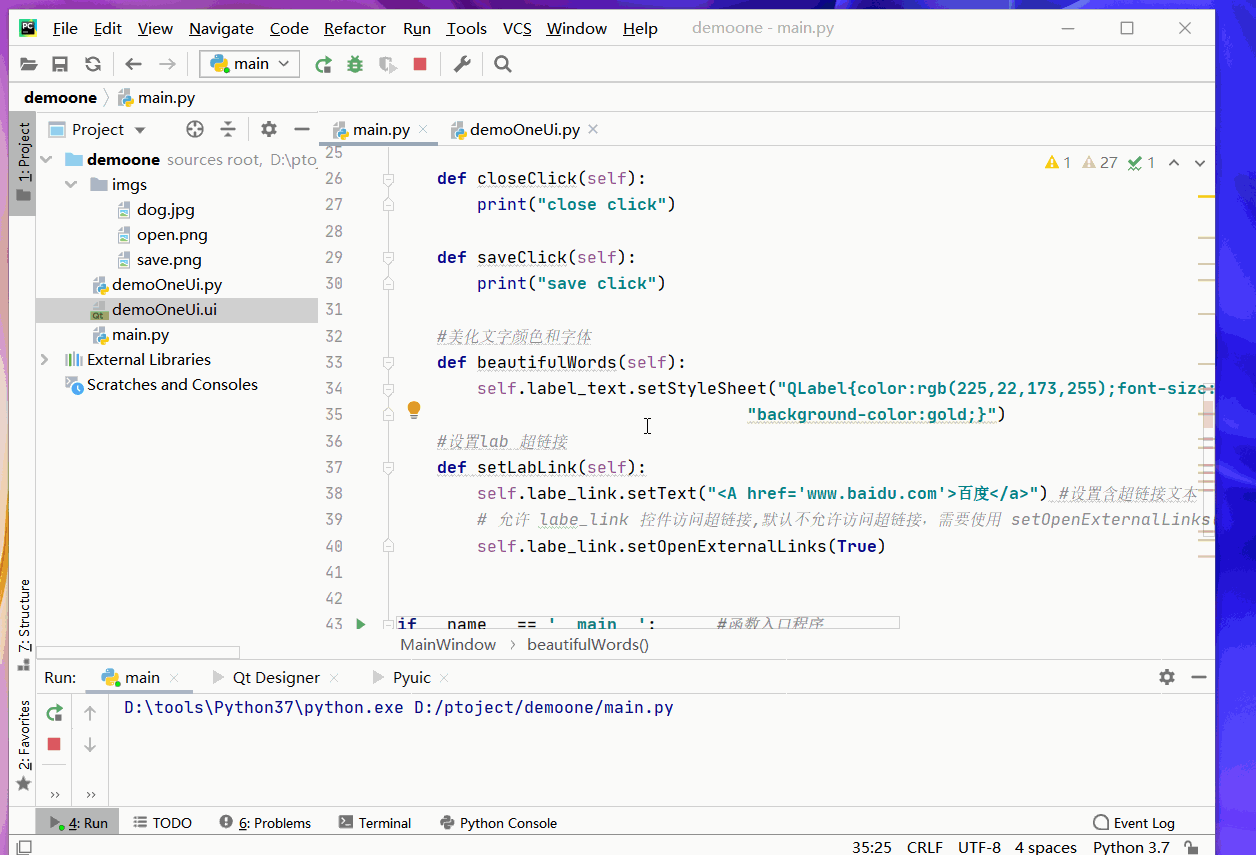Click the 4 spaces indent setting
1256x855 pixels.
pyautogui.click(x=1045, y=847)
